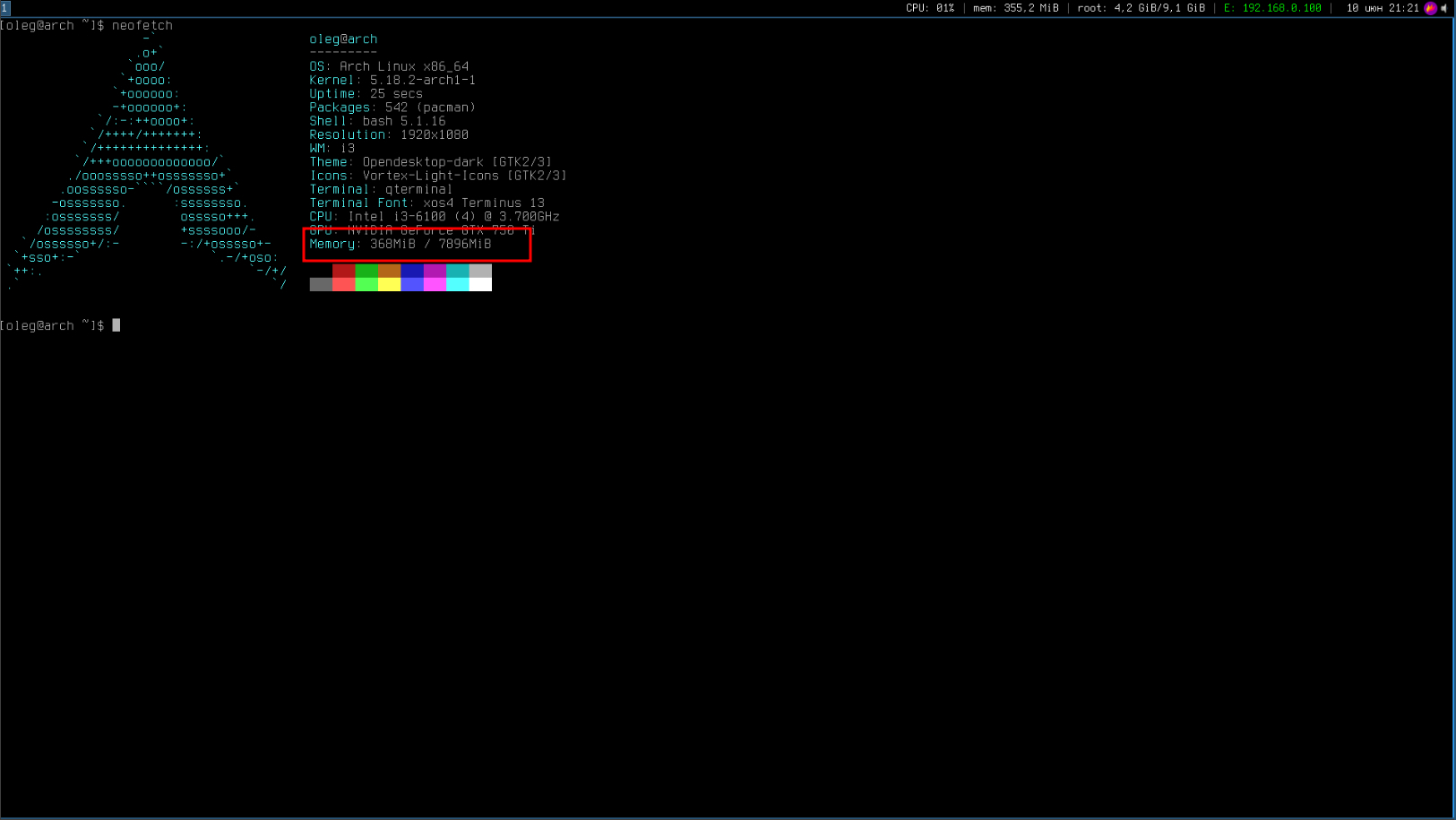The width and height of the screenshot is (1456, 820).
Task: Click the neofetch command text
Action: coord(142,25)
